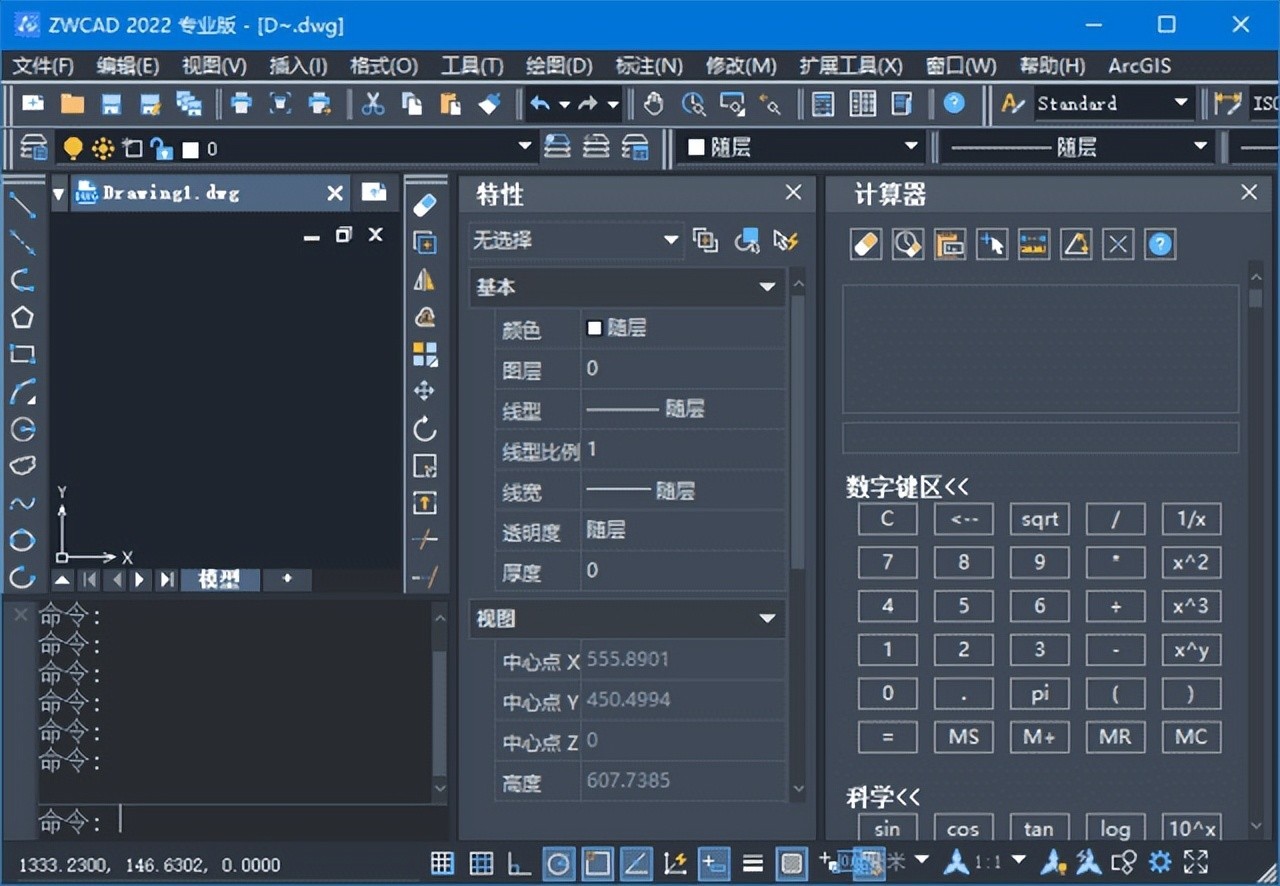This screenshot has height=886, width=1280.
Task: Open the 绘图(D) menu
Action: coord(559,66)
